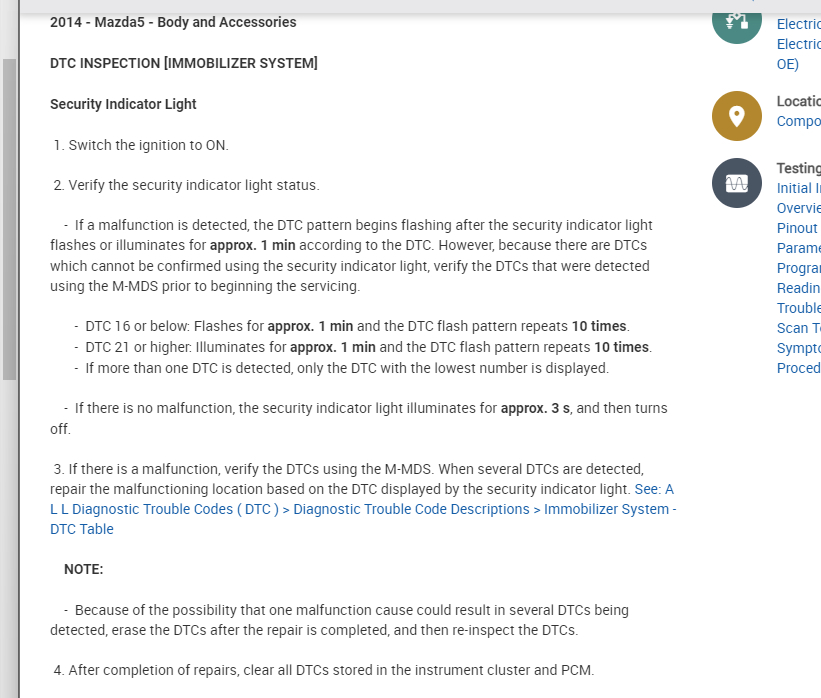Click the Testing section heading

[x=798, y=168]
